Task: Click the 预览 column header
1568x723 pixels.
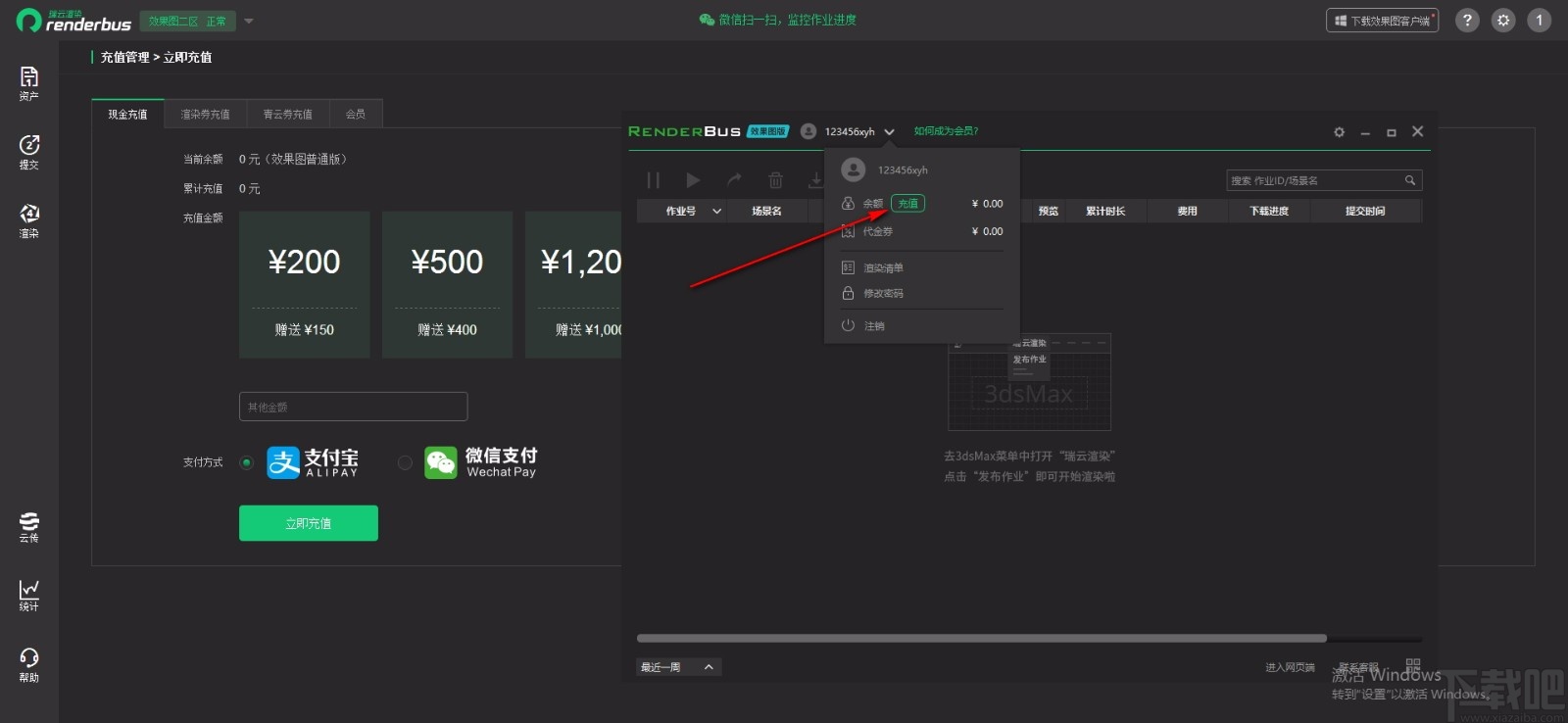Action: [1049, 211]
